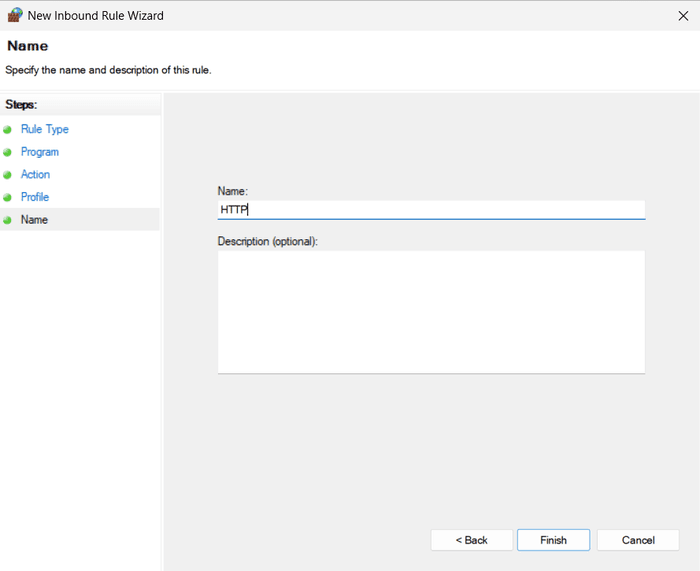
Task: Open the Program step in sidebar
Action: tap(40, 152)
